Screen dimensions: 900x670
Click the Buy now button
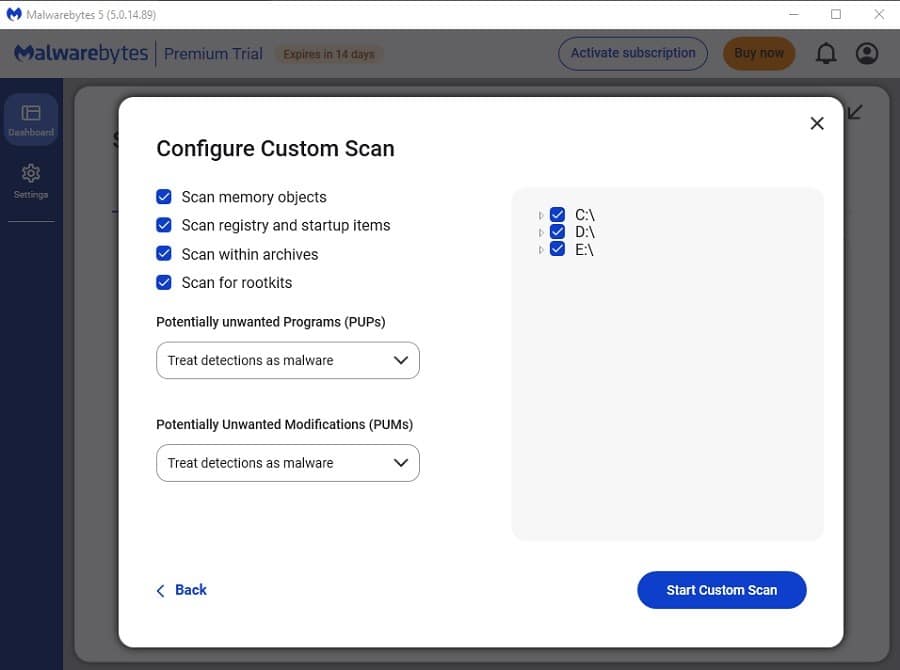759,54
